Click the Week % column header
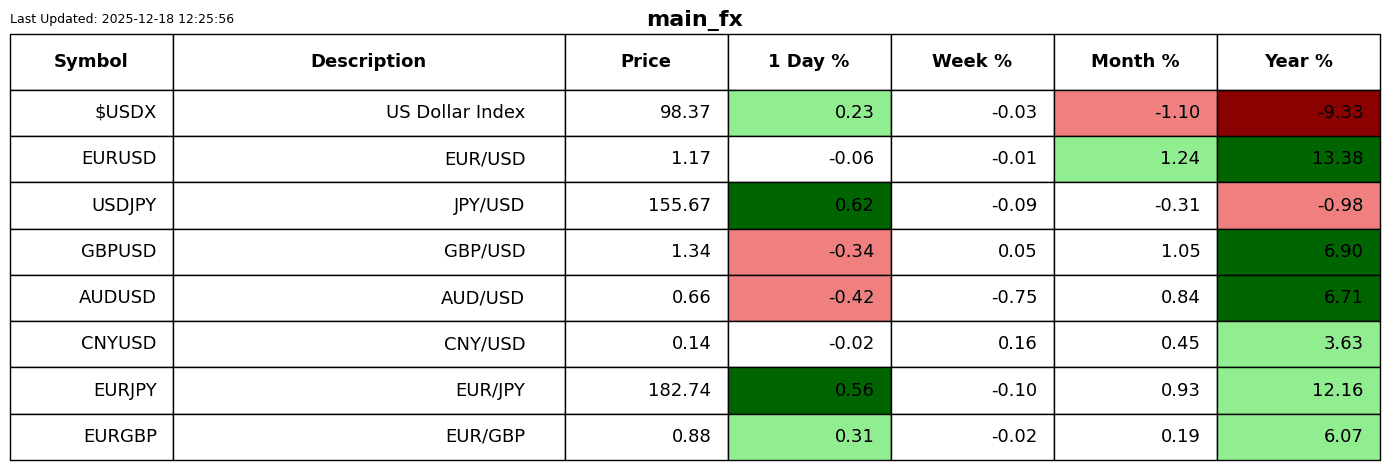This screenshot has width=1390, height=470. 972,62
